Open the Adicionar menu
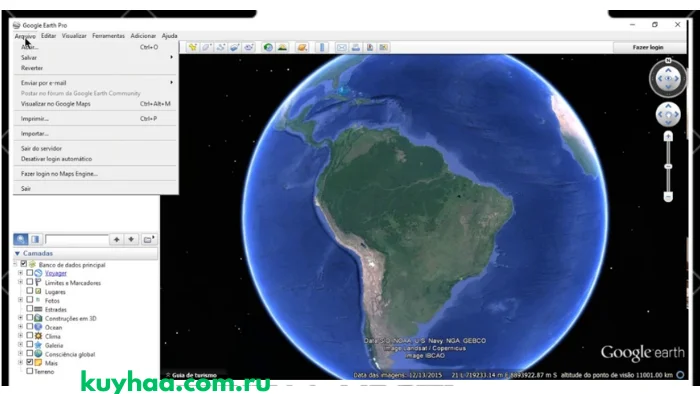 pos(143,36)
